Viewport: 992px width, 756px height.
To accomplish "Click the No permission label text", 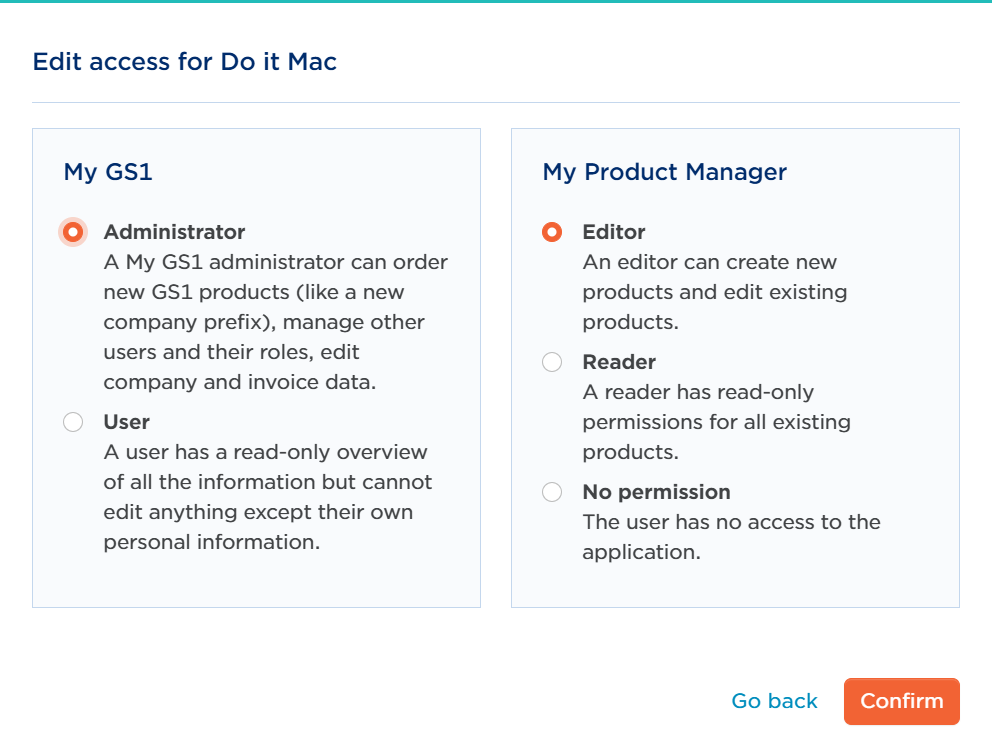I will (656, 492).
